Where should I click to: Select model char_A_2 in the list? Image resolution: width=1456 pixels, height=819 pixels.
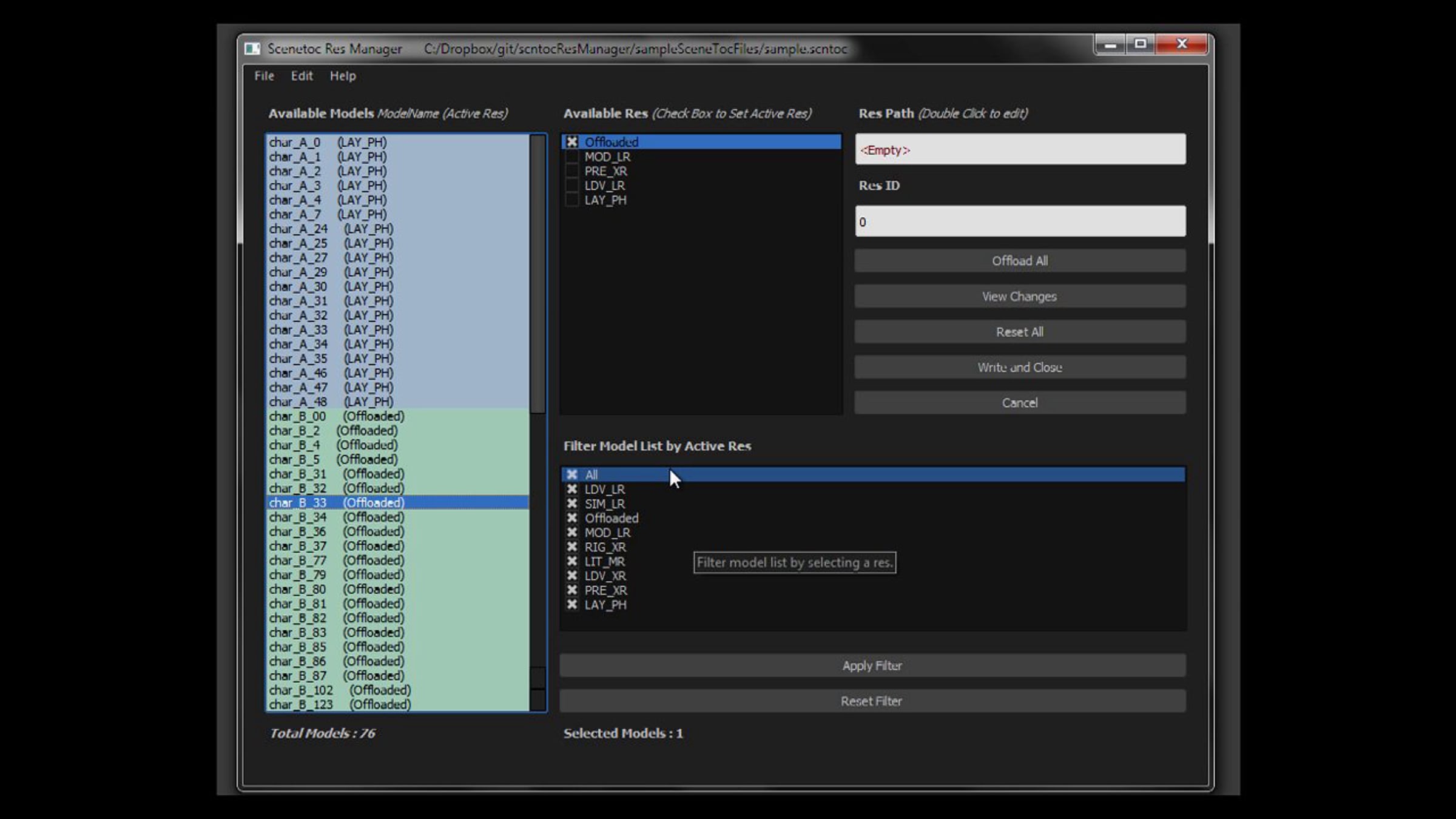(397, 171)
